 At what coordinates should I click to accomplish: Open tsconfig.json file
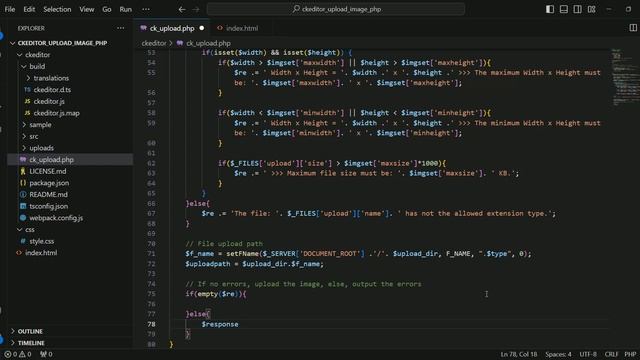[x=49, y=206]
